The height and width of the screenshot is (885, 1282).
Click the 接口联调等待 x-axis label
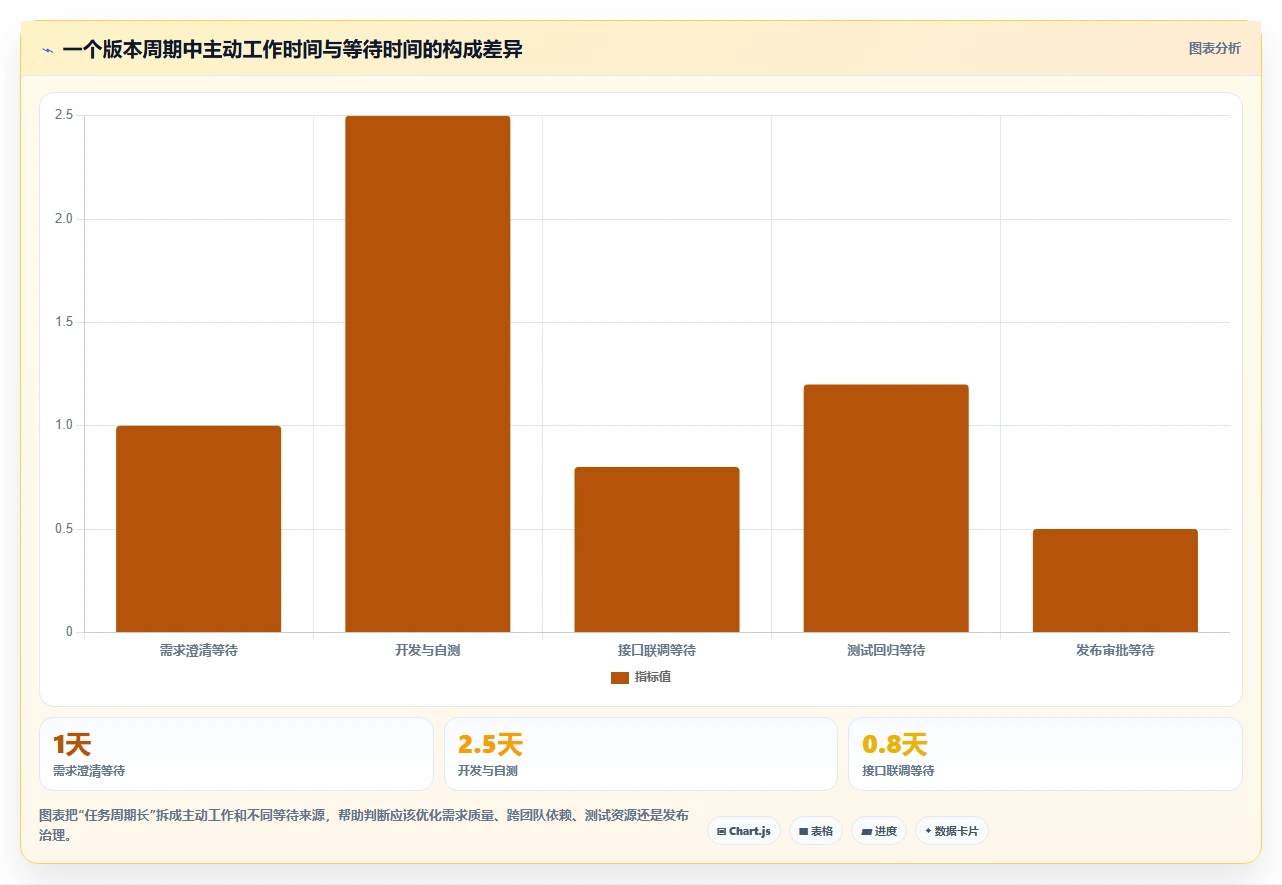(x=657, y=650)
